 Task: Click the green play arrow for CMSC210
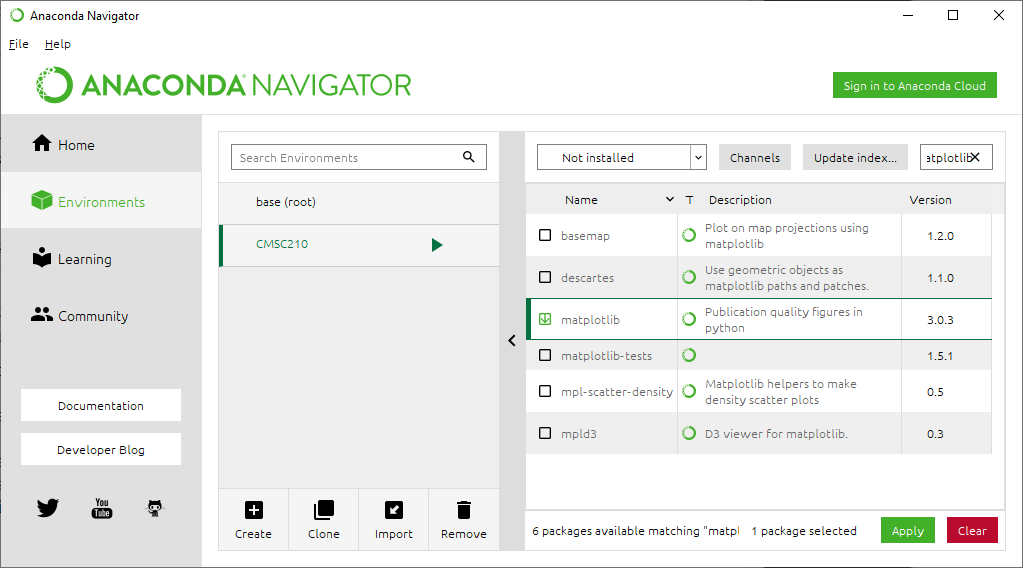coord(437,245)
